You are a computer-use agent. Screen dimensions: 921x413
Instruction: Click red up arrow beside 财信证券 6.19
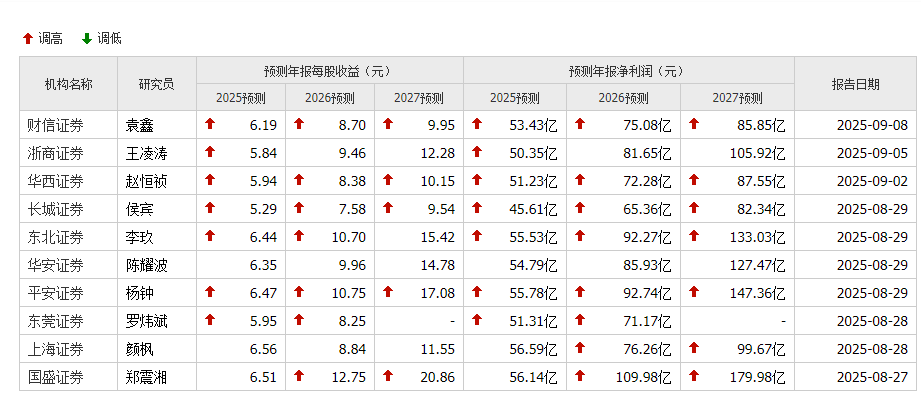coord(210,124)
